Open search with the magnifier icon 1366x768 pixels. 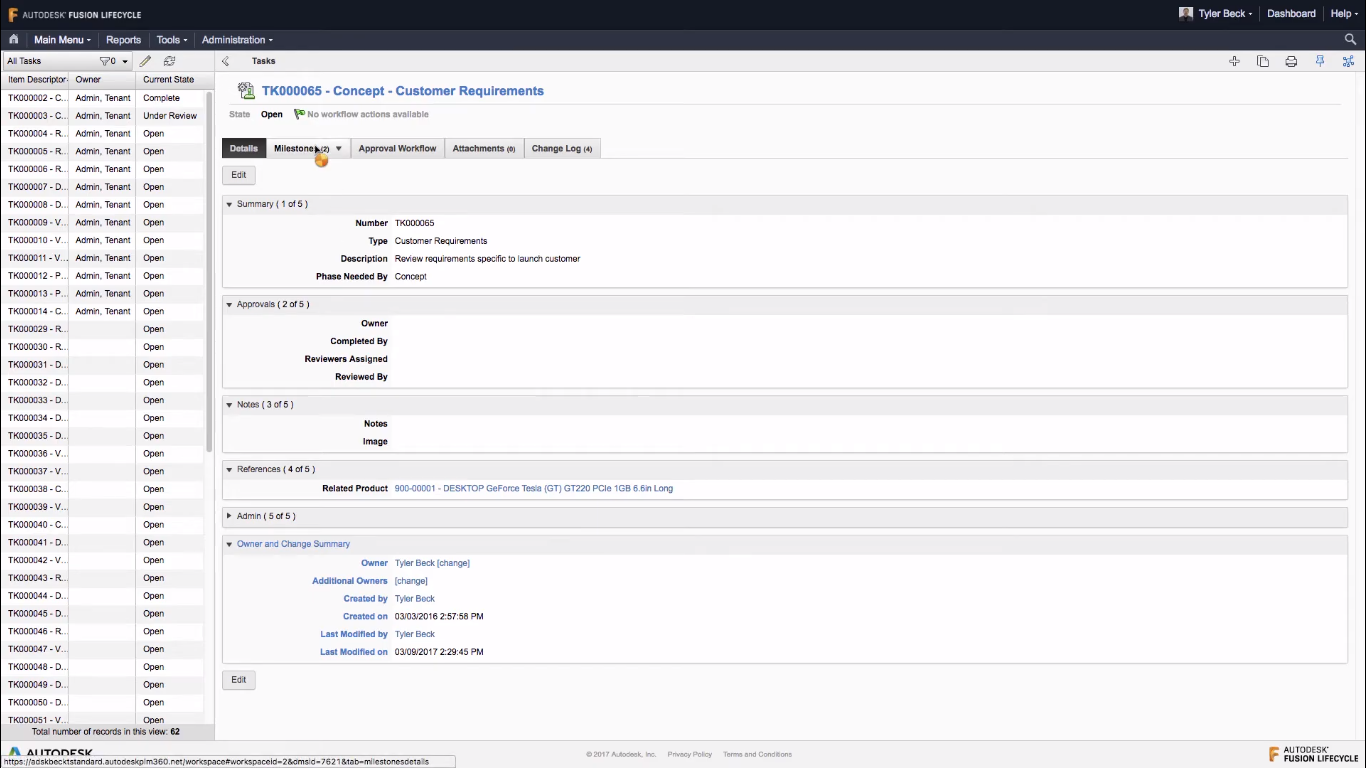1350,40
